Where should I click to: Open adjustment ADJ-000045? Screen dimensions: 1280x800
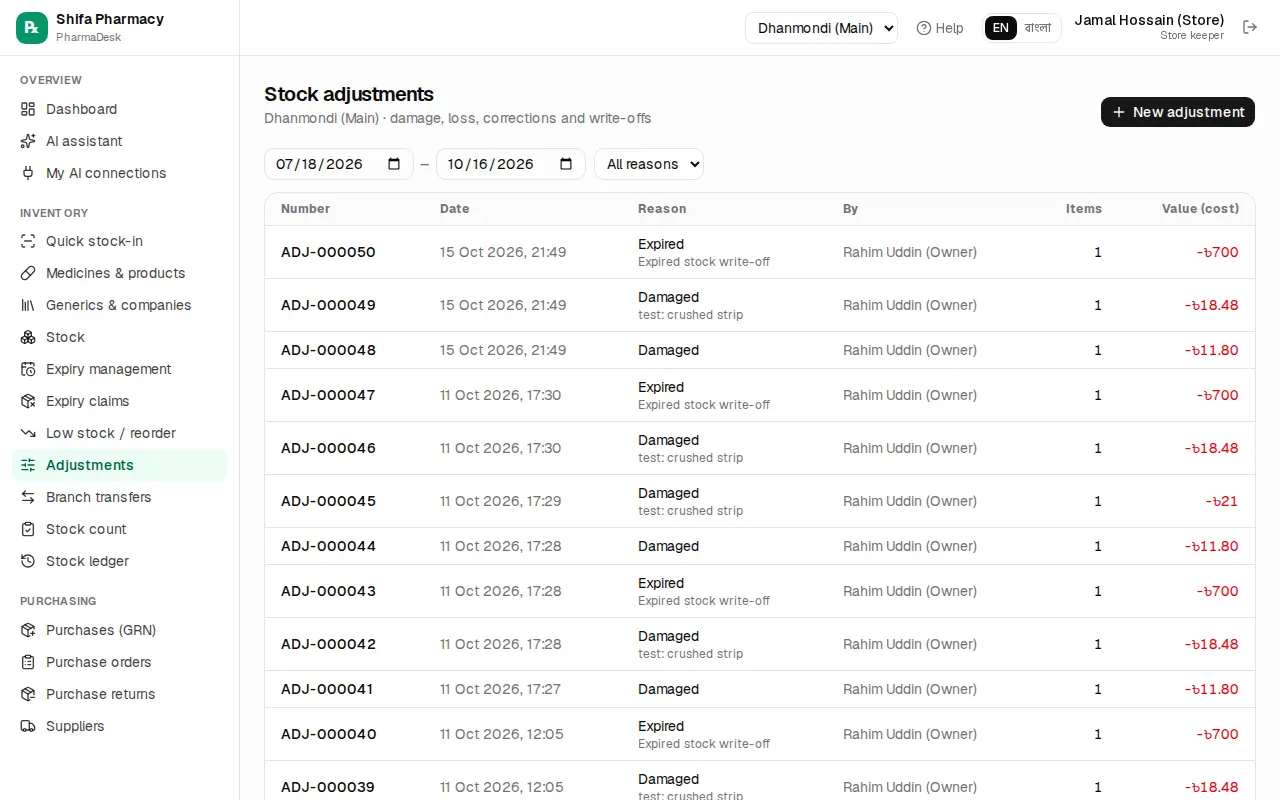(x=328, y=501)
